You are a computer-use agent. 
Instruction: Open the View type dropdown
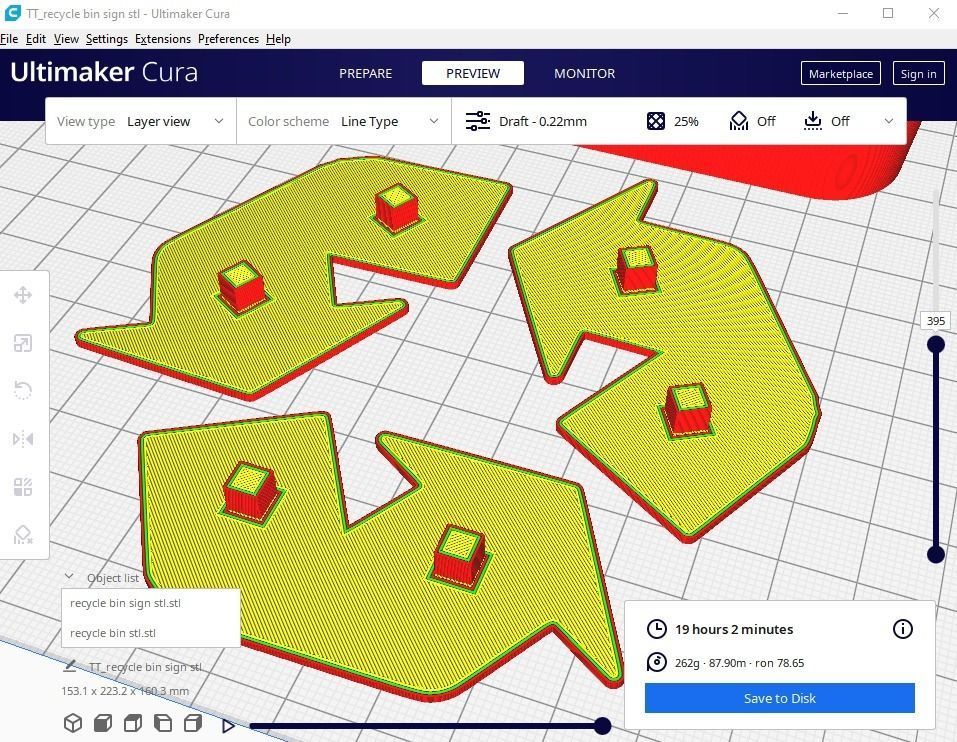140,121
